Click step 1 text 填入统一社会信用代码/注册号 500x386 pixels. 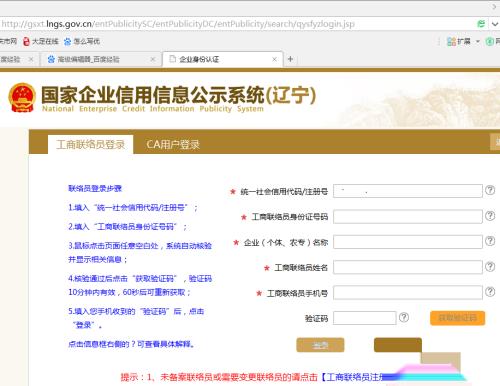pyautogui.click(x=133, y=208)
